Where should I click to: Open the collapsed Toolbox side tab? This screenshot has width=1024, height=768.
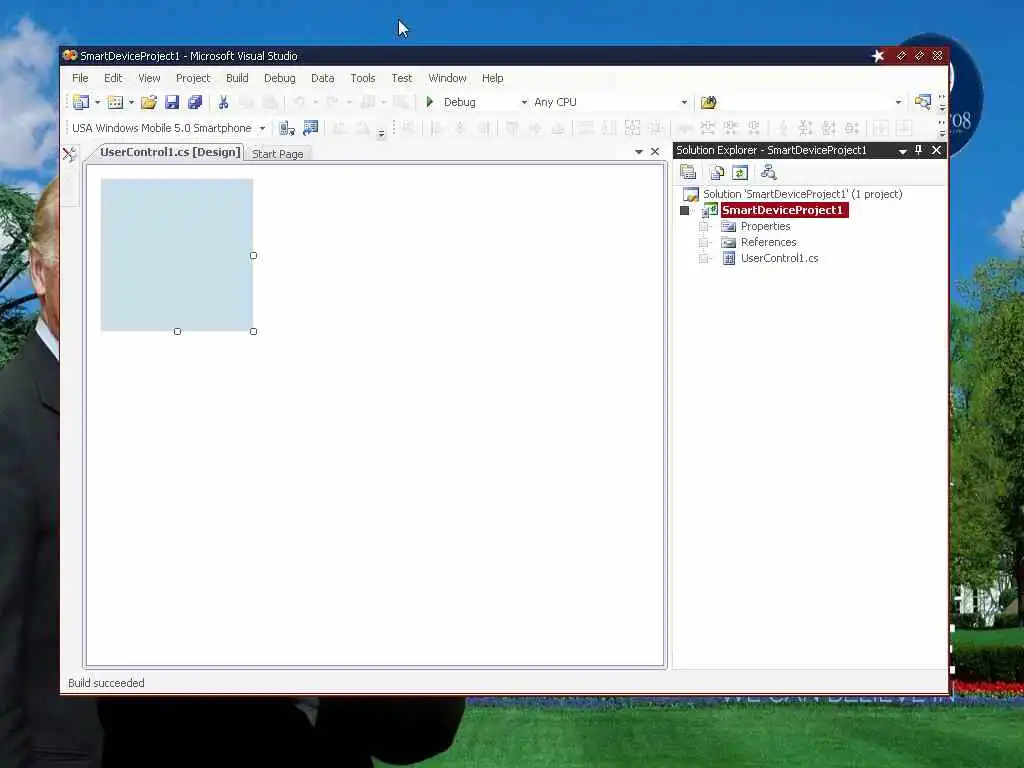pos(69,154)
